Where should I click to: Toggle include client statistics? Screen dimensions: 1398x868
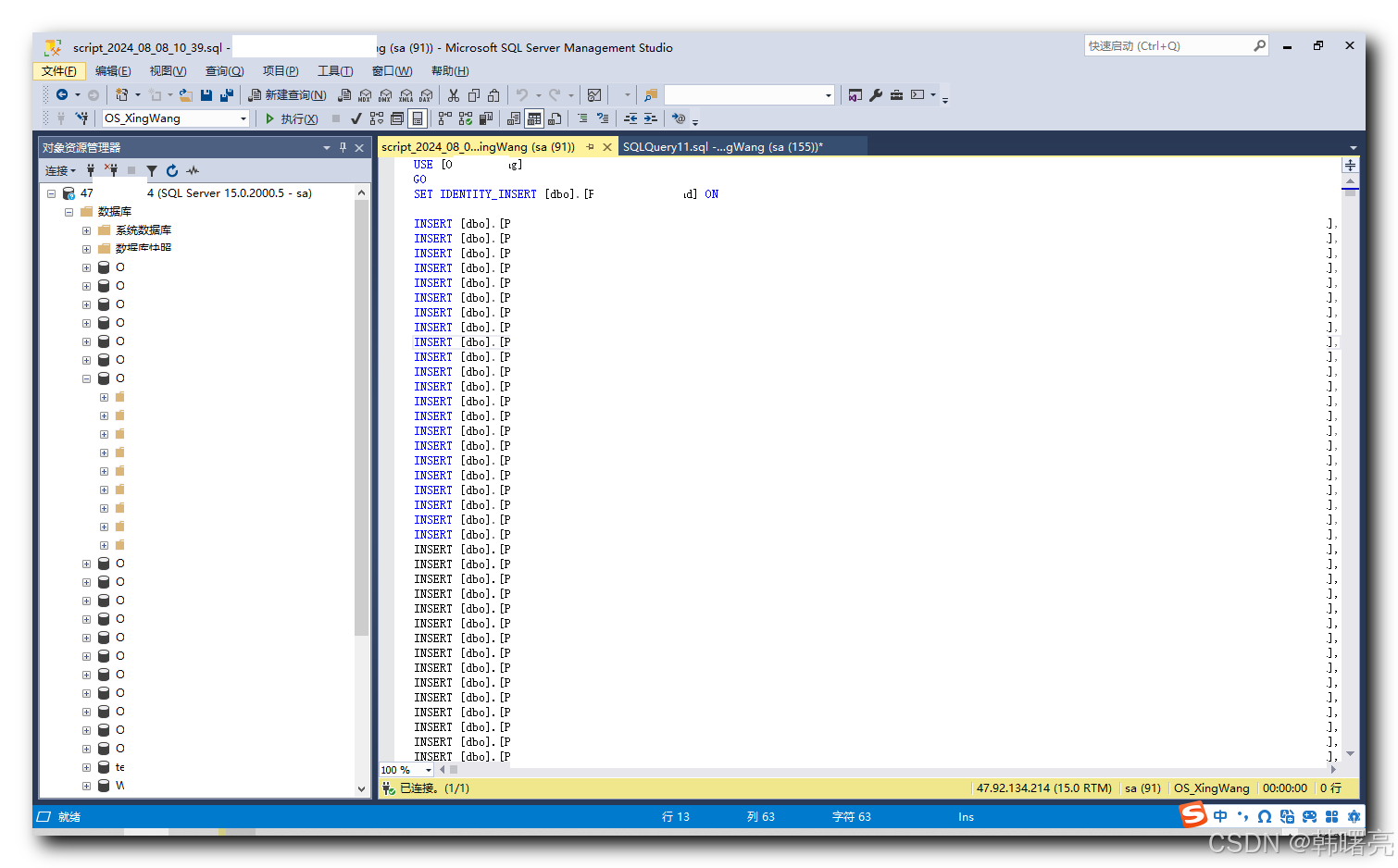(486, 118)
